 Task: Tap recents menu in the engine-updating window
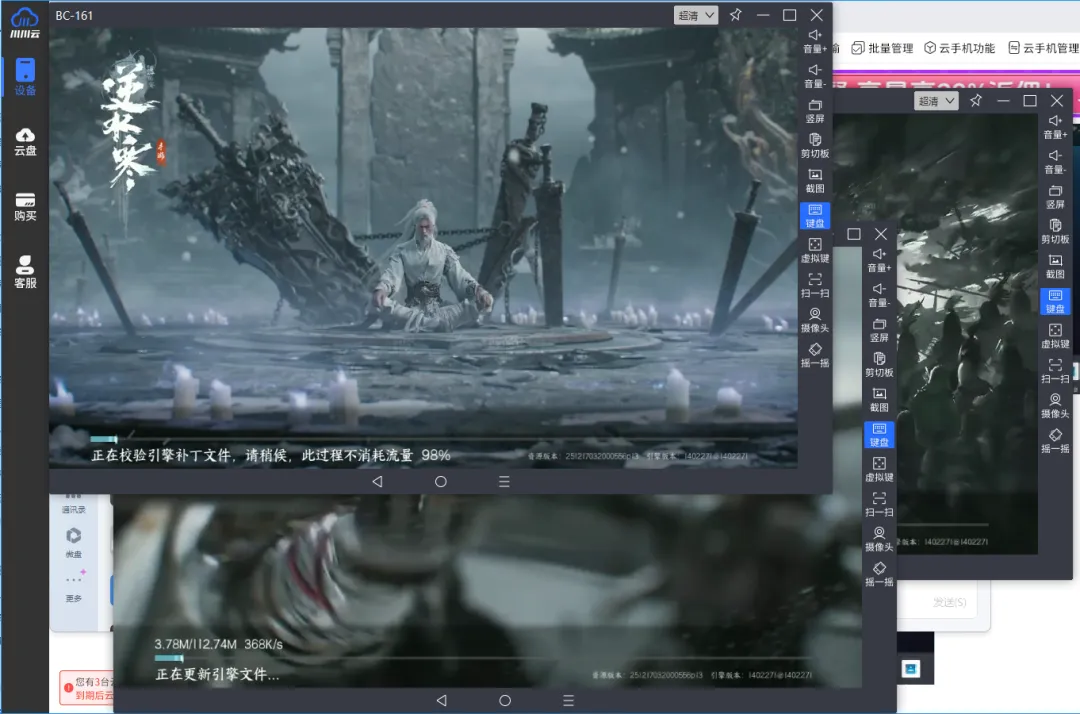click(568, 700)
